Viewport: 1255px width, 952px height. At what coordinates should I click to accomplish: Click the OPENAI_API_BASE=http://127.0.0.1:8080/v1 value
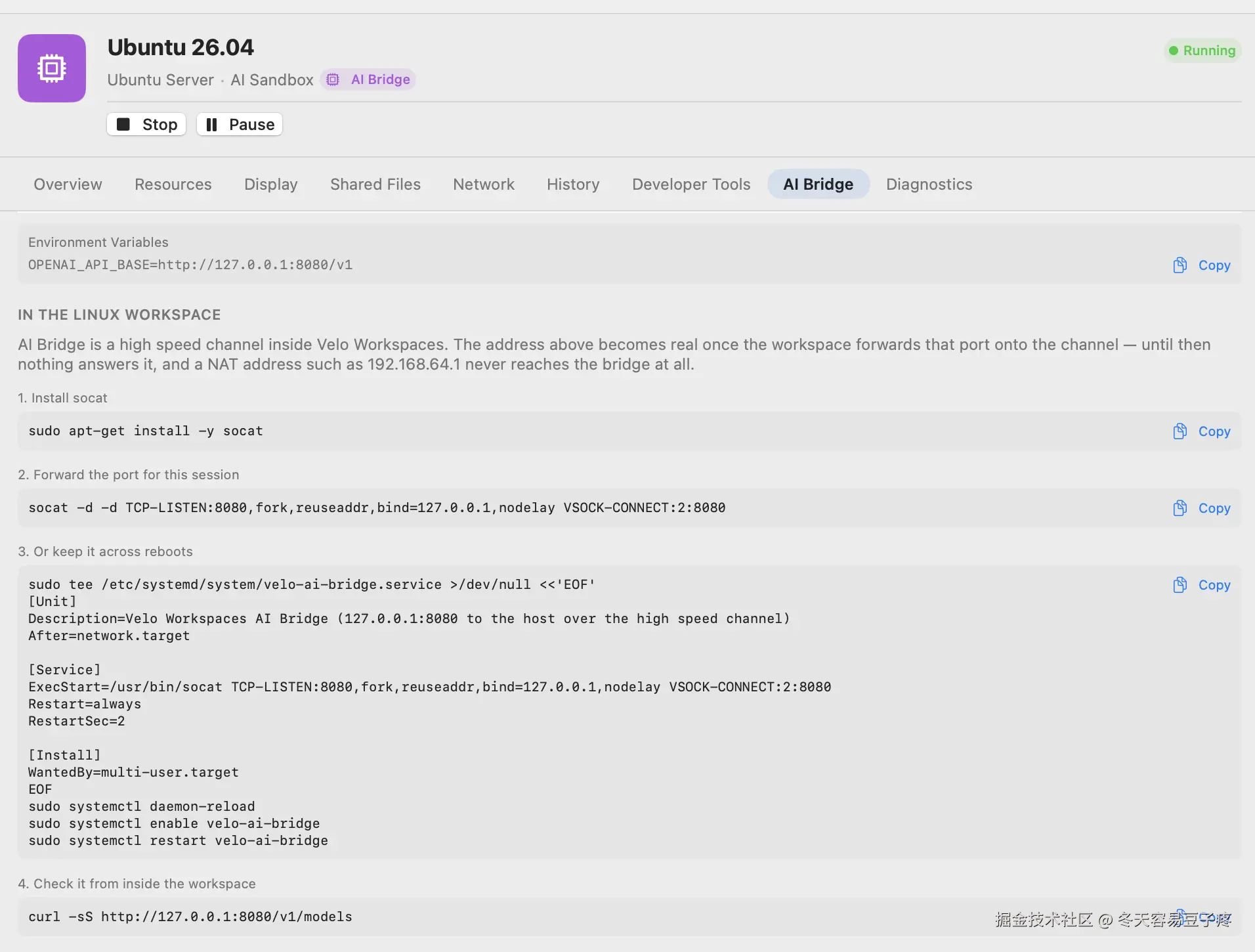pyautogui.click(x=190, y=265)
